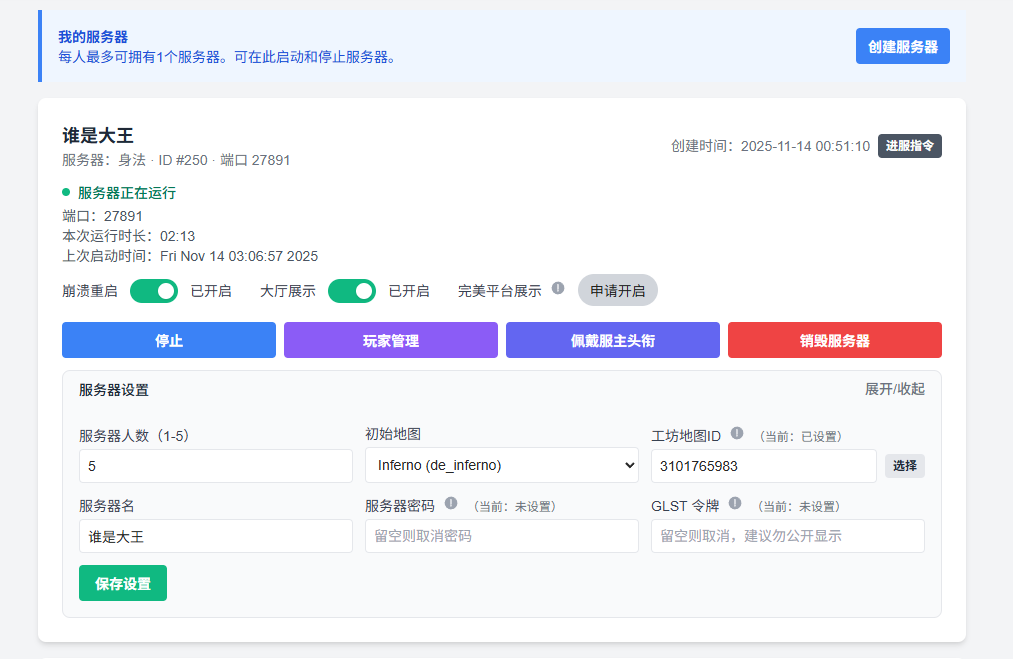Collapse settings via 展开/收起

point(894,389)
